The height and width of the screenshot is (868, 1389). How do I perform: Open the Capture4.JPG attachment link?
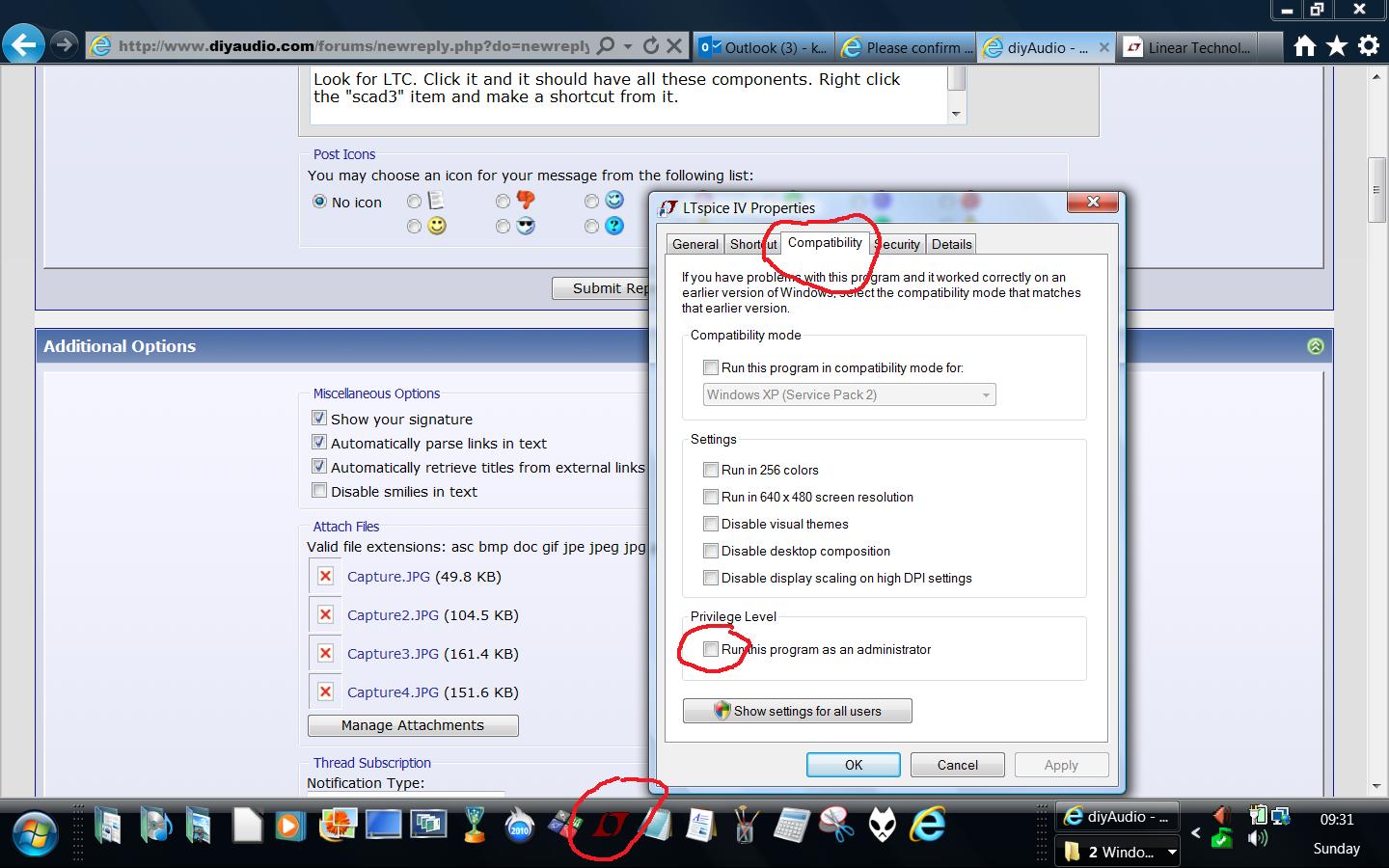click(x=393, y=692)
